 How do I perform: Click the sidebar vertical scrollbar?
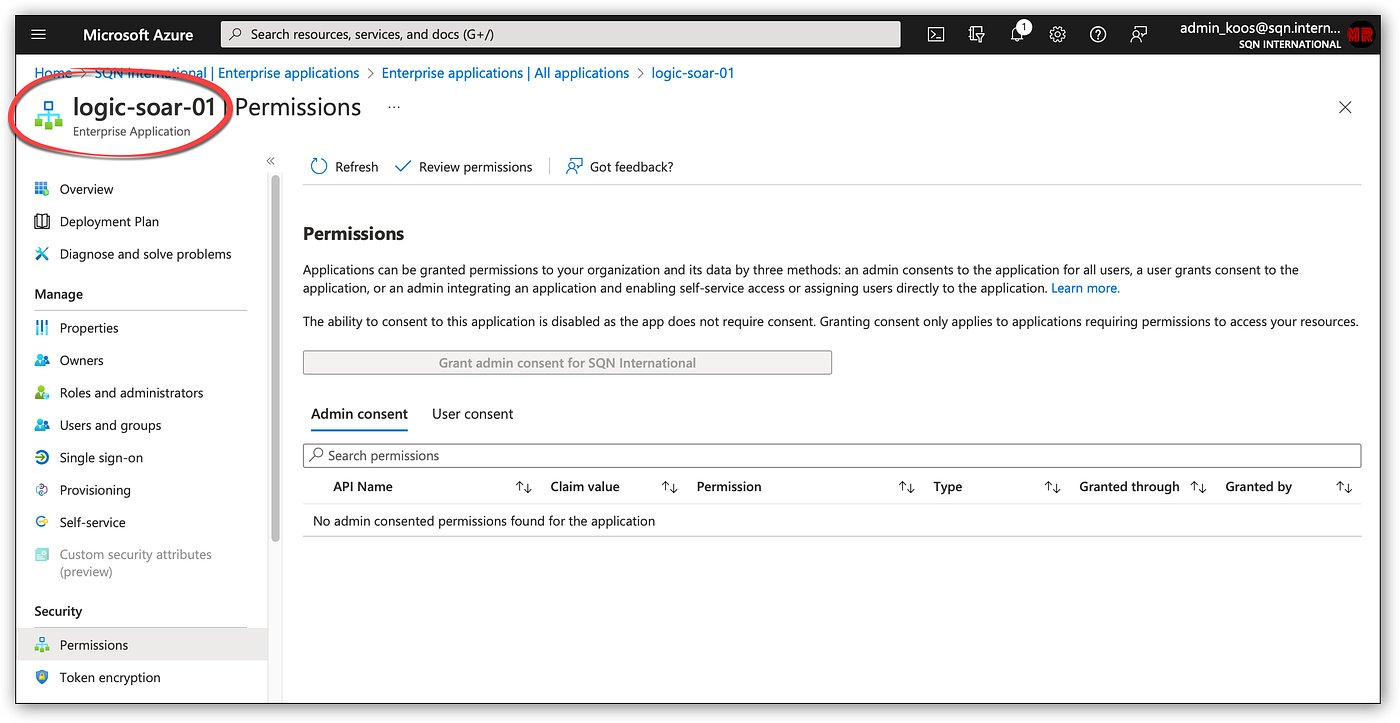pyautogui.click(x=276, y=358)
